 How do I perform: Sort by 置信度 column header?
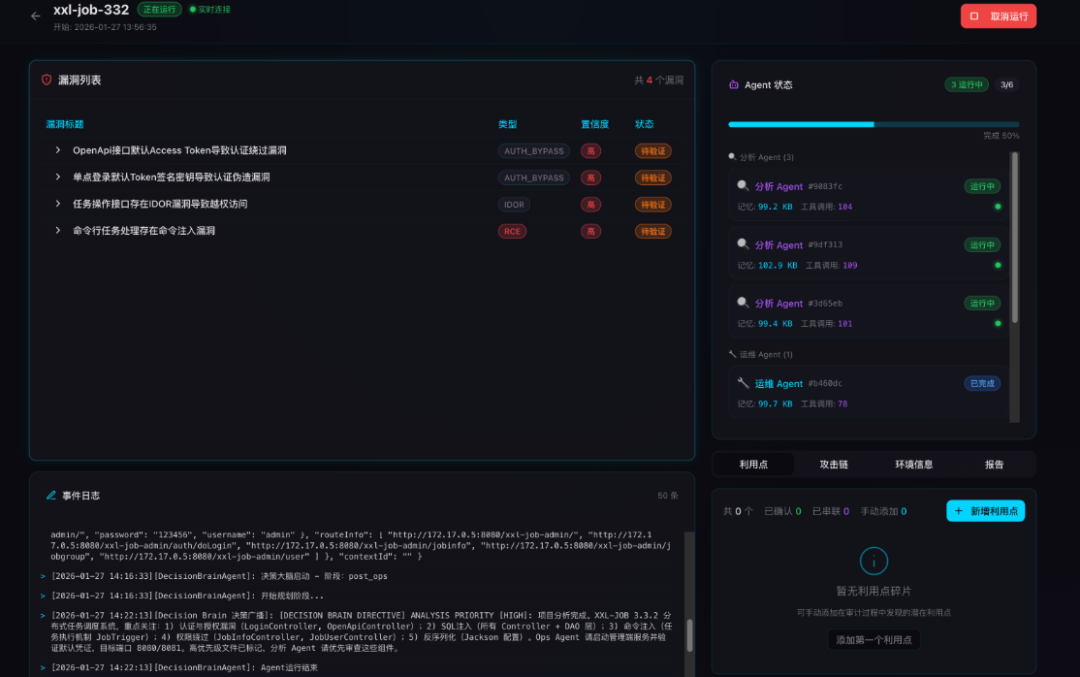(x=594, y=124)
